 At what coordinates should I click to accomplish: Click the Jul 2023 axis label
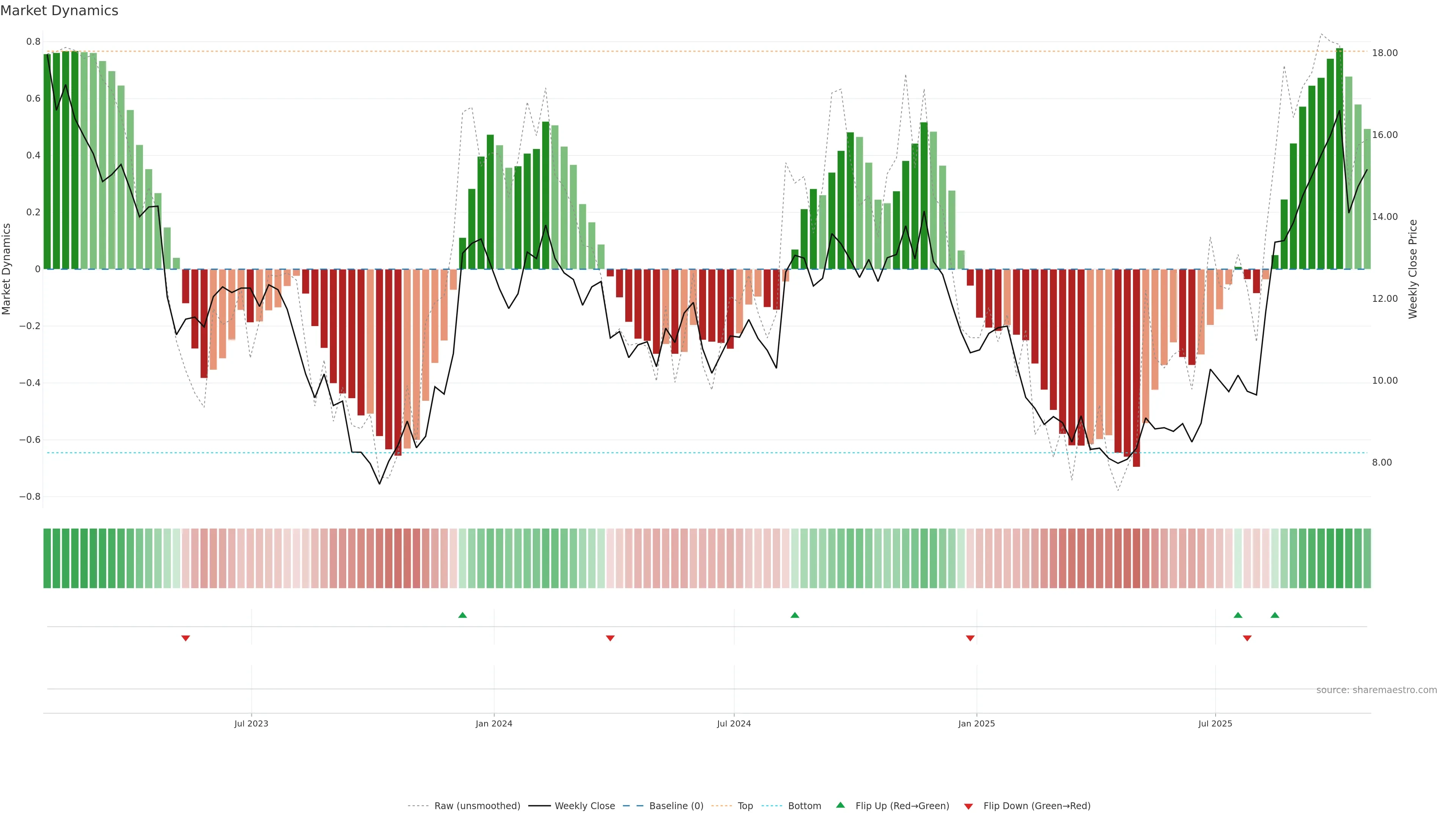click(x=251, y=723)
